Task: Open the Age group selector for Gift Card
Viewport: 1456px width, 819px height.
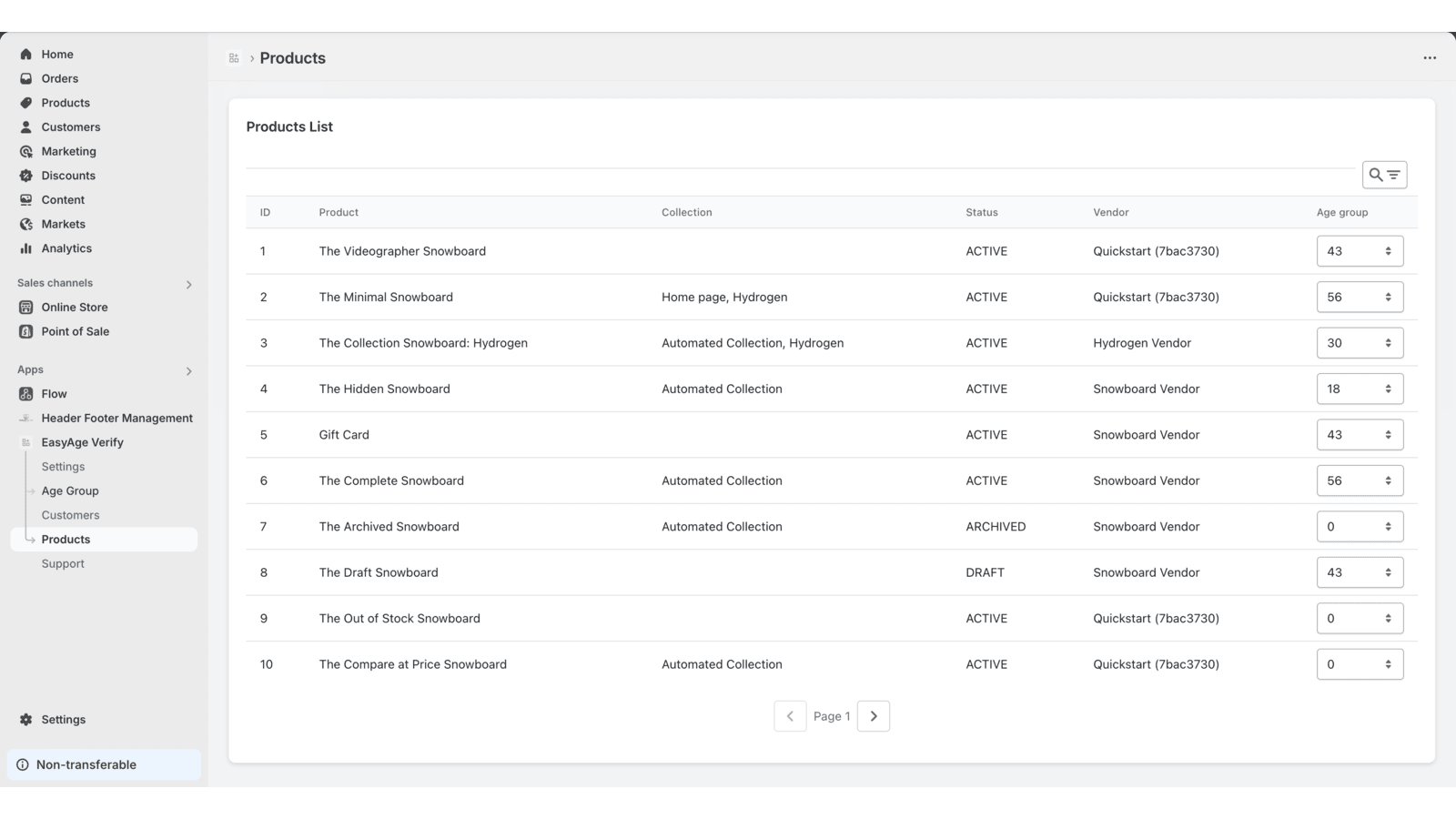Action: click(1360, 434)
